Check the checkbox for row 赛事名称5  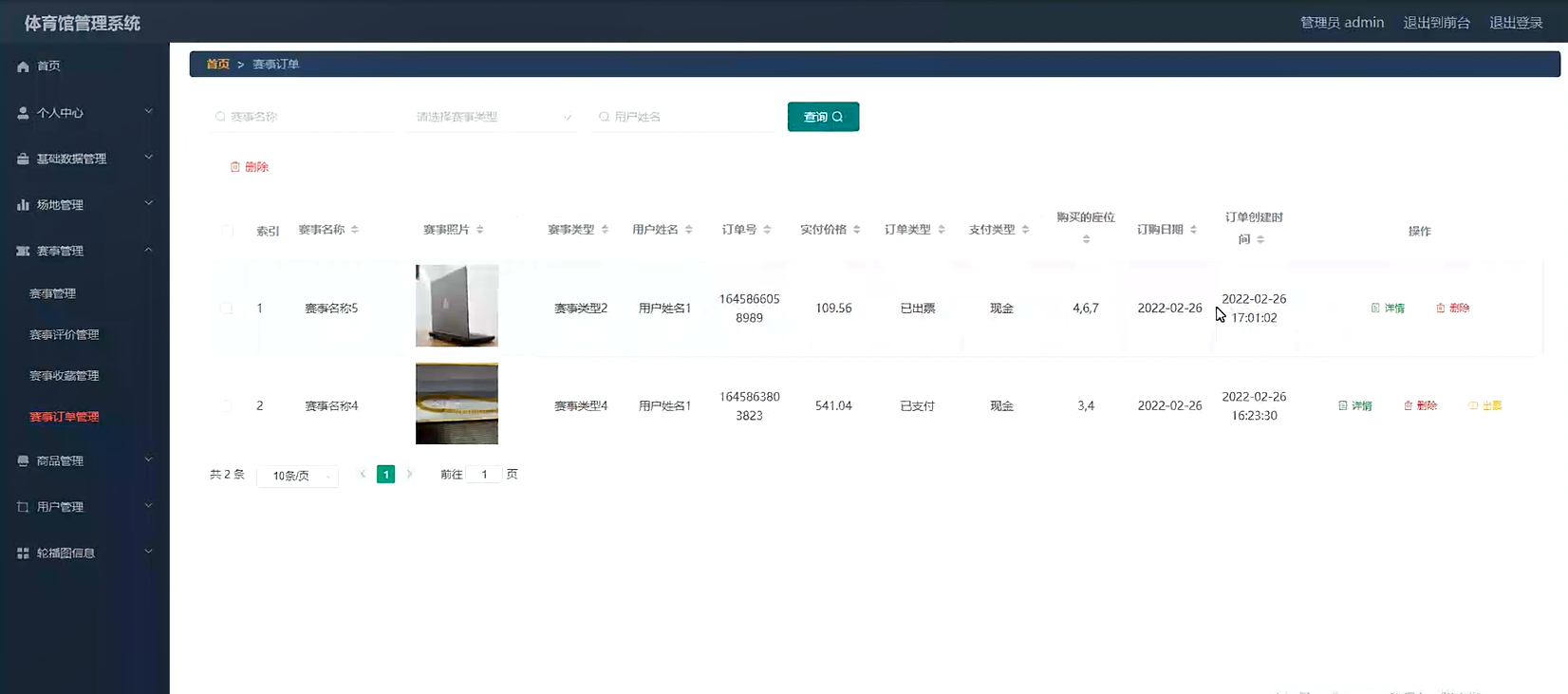click(x=227, y=309)
